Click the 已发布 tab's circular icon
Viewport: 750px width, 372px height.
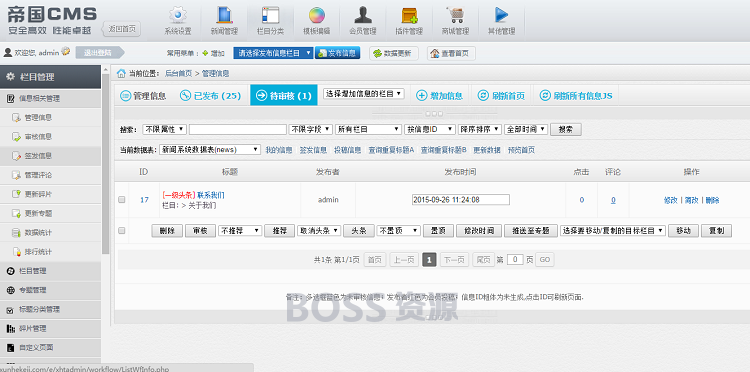[x=185, y=95]
